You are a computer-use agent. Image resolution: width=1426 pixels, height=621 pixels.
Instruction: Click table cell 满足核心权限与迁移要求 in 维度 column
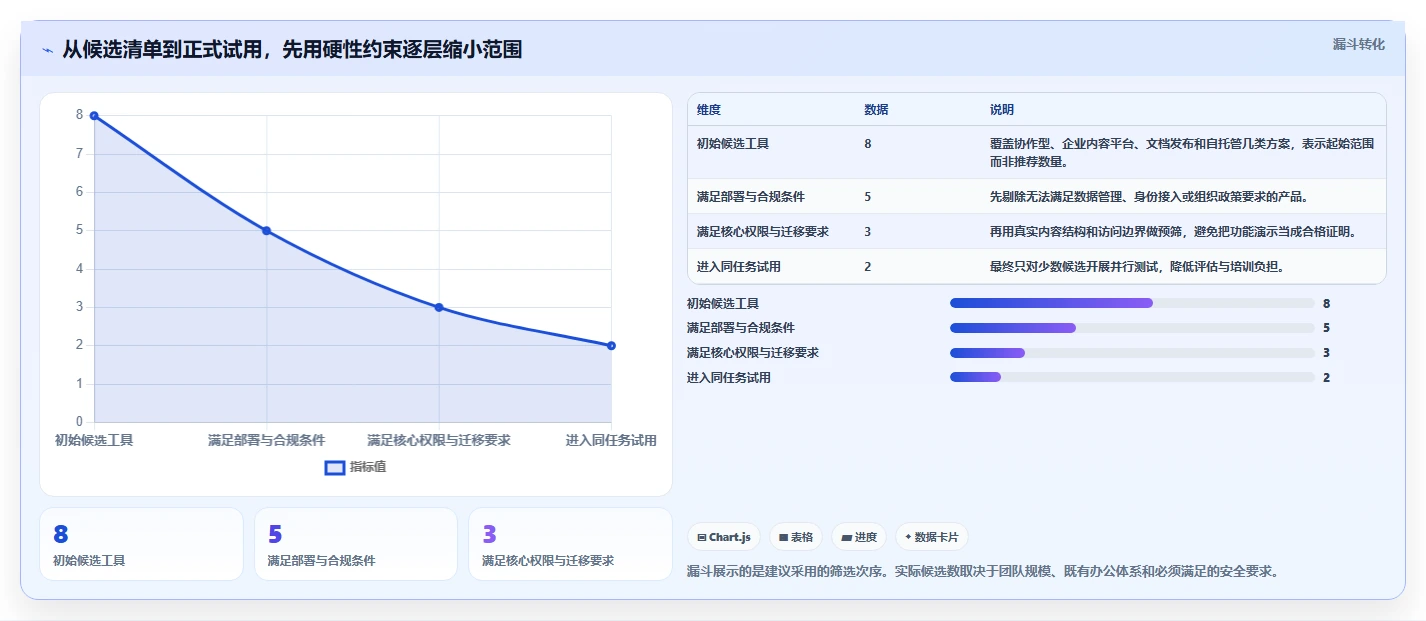pos(763,232)
